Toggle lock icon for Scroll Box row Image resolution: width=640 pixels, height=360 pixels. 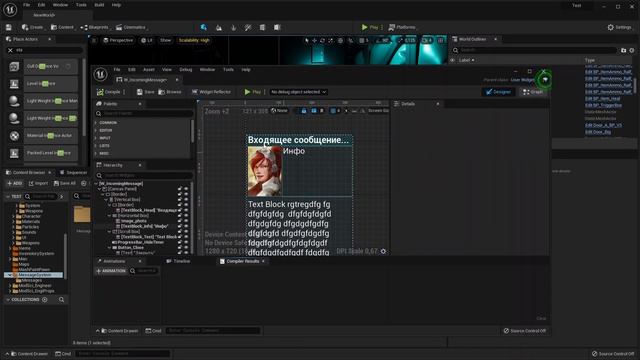(180, 231)
